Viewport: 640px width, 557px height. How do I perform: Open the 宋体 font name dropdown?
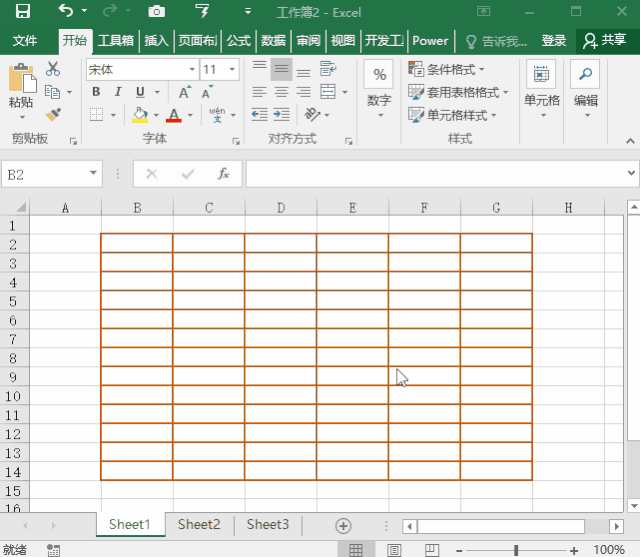click(192, 69)
